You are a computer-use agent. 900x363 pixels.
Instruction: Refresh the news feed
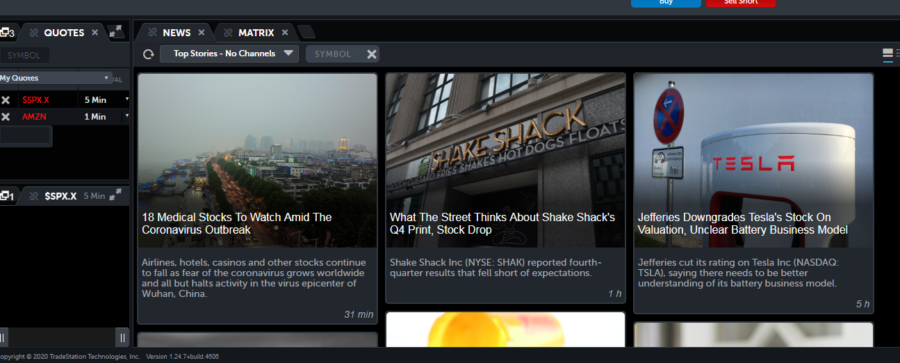pyautogui.click(x=148, y=54)
